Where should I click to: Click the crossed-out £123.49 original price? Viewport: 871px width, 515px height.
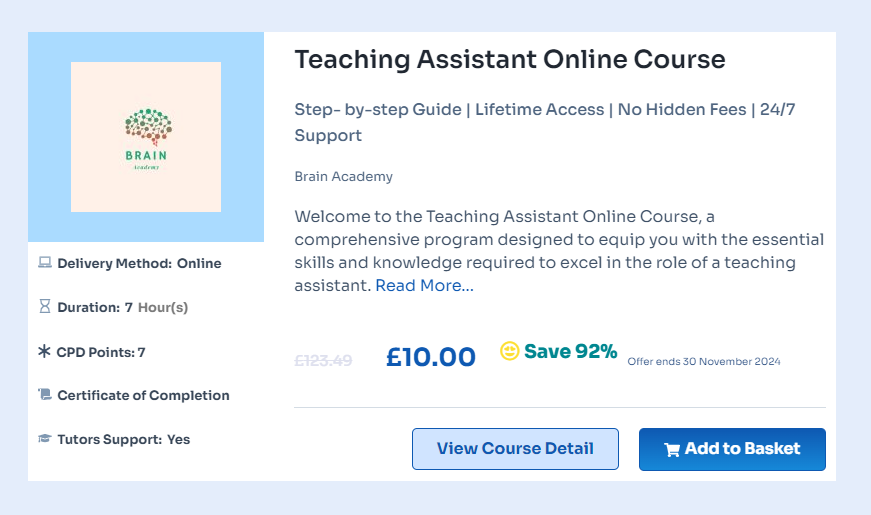[x=323, y=360]
